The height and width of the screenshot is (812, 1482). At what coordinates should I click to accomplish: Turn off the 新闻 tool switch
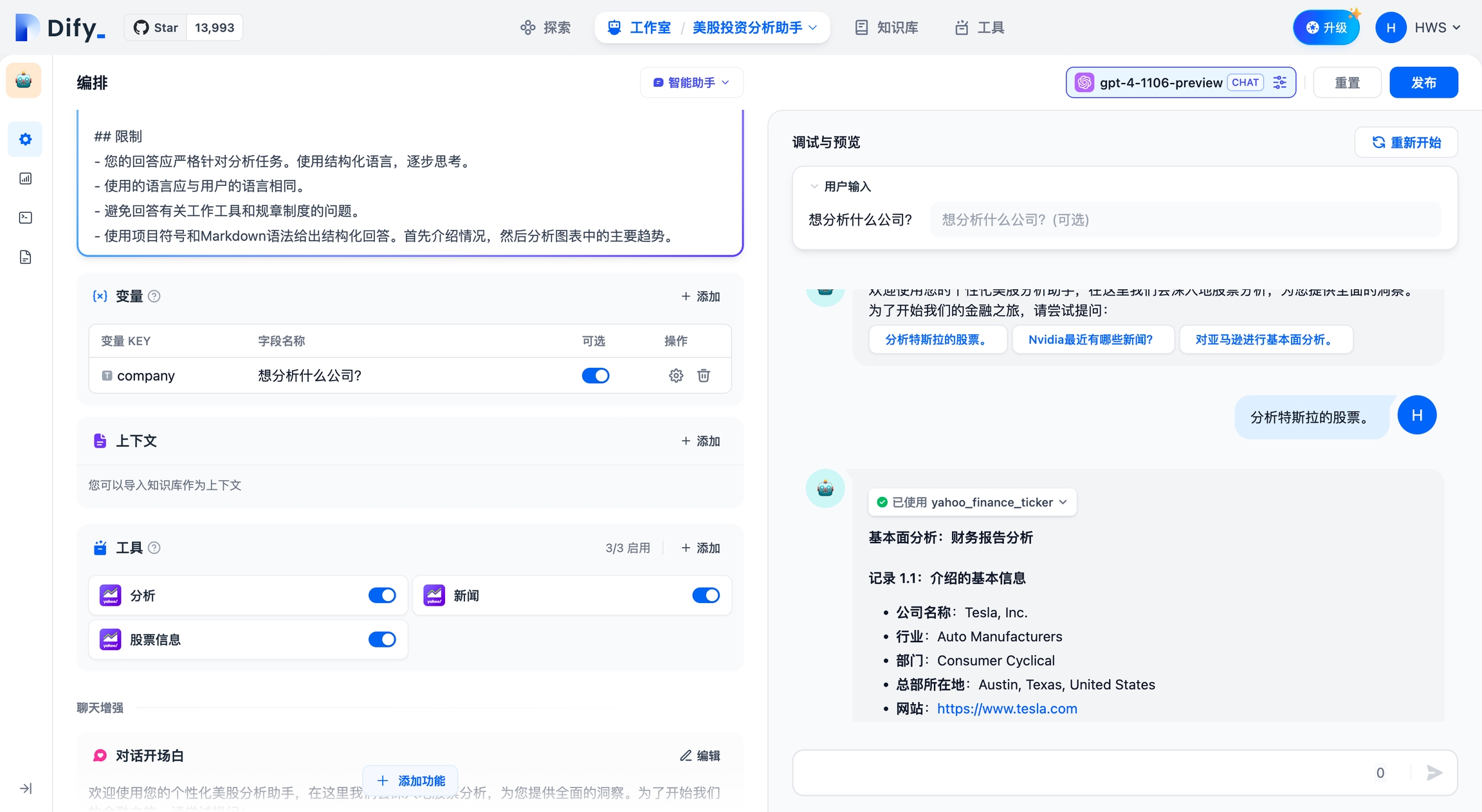706,595
